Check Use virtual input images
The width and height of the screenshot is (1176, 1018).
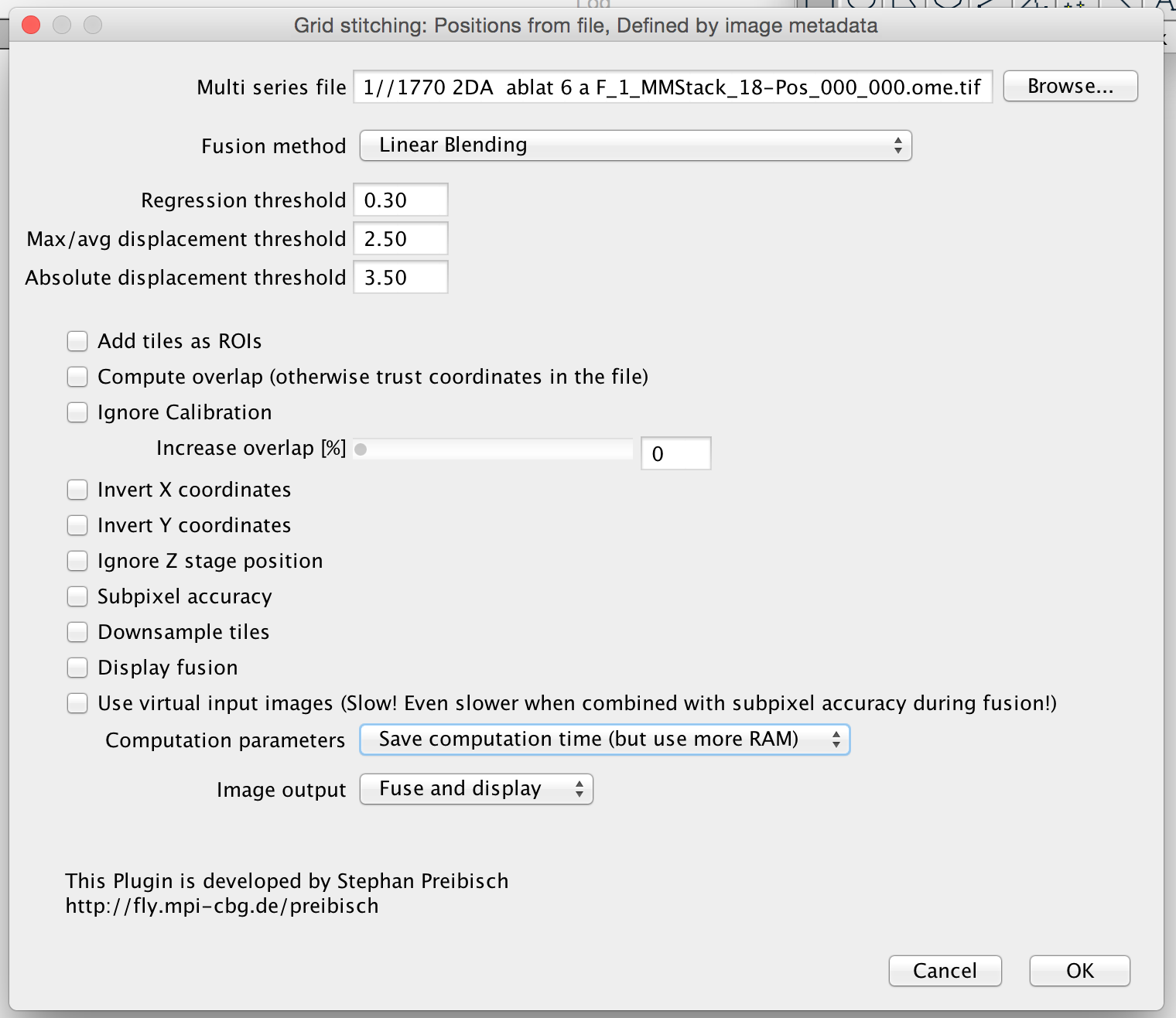click(x=77, y=703)
